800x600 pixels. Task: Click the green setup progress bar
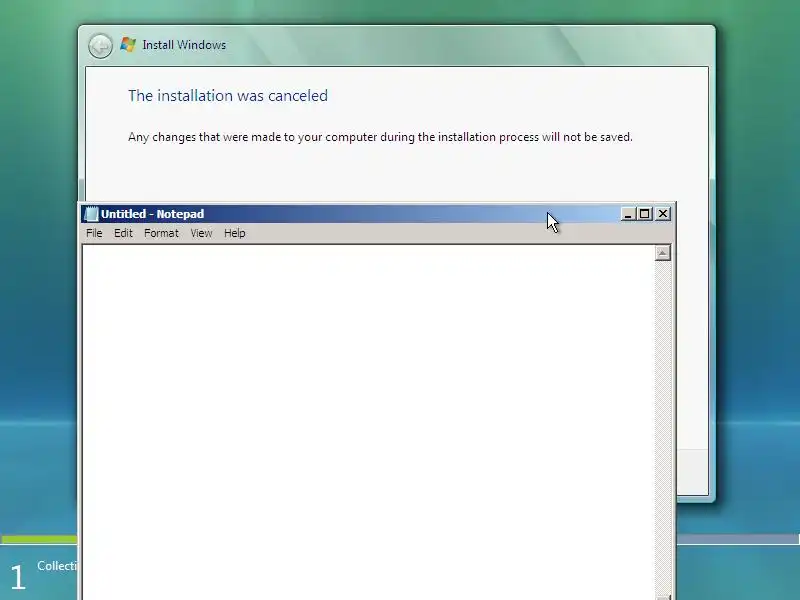tap(39, 539)
